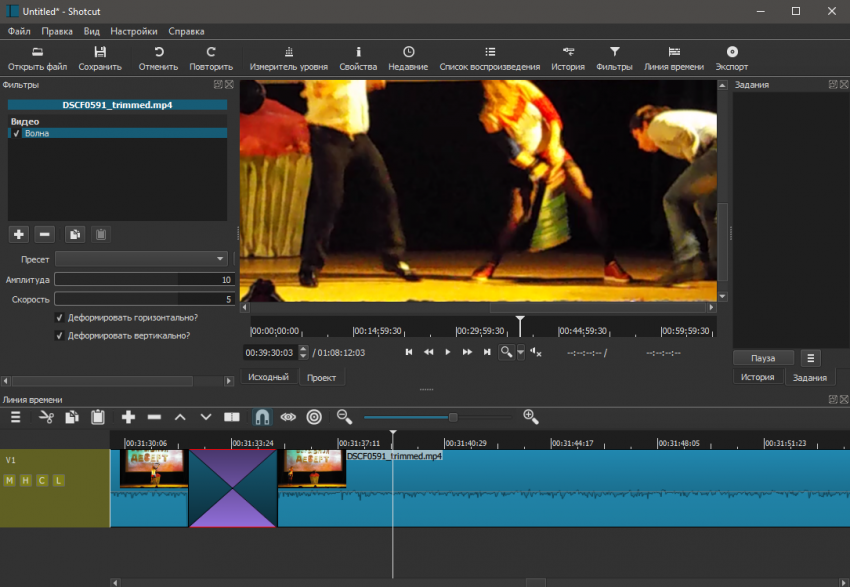Lift clip with up arrow icon
This screenshot has width=850, height=587.
point(180,417)
